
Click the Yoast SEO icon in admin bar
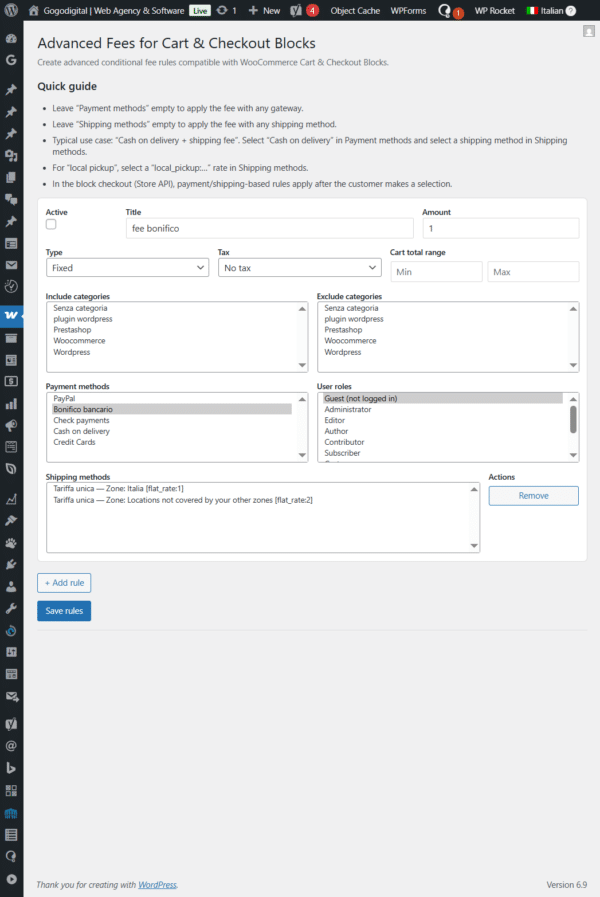click(x=296, y=10)
